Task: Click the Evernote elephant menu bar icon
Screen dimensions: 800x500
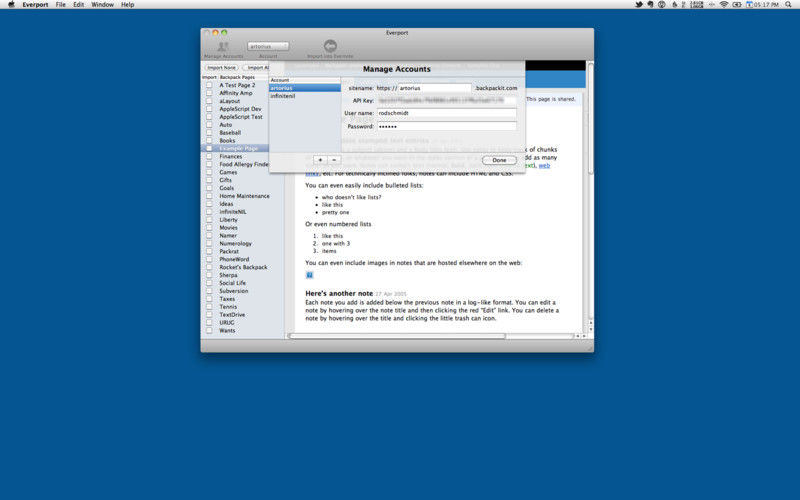Action: coord(650,5)
